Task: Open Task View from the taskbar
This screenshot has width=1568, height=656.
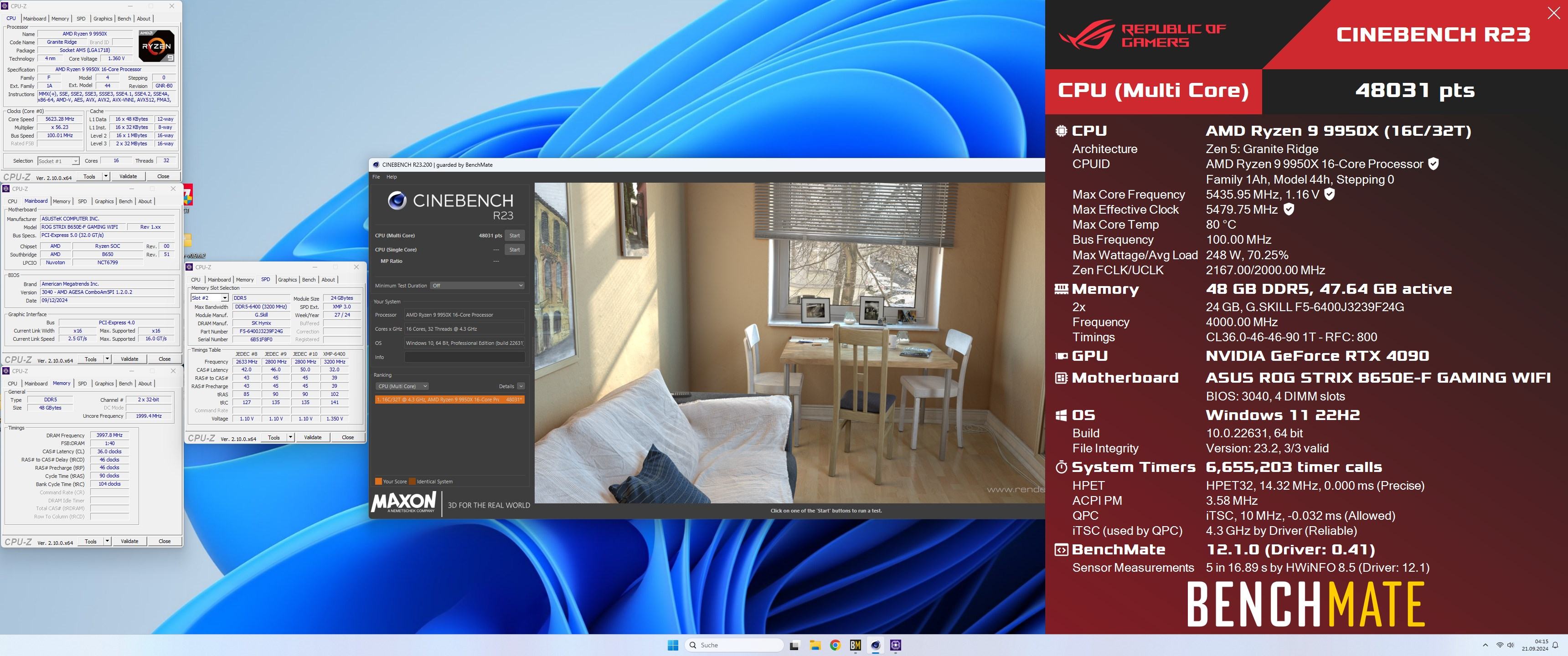Action: 794,645
